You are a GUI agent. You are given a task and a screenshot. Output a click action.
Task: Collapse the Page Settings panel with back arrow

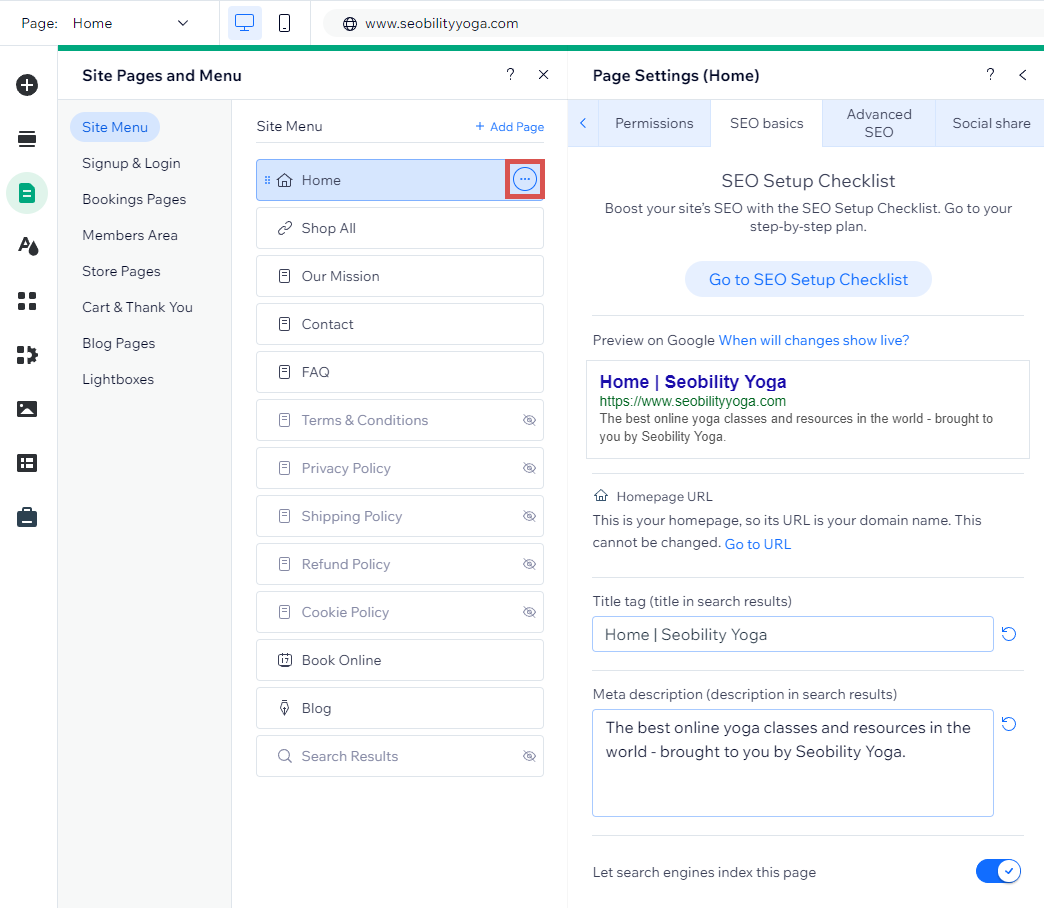click(x=1022, y=75)
